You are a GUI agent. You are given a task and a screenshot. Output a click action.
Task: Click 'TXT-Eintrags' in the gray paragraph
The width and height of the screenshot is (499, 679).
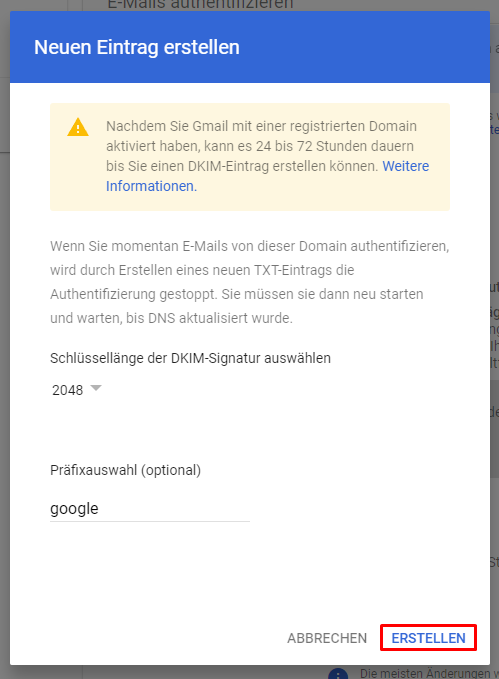(294, 270)
